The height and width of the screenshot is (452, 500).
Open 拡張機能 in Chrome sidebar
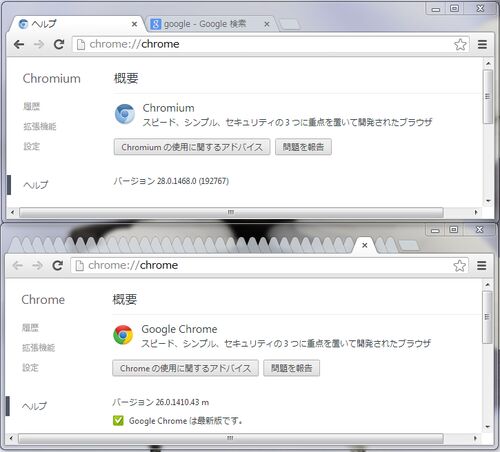(39, 348)
